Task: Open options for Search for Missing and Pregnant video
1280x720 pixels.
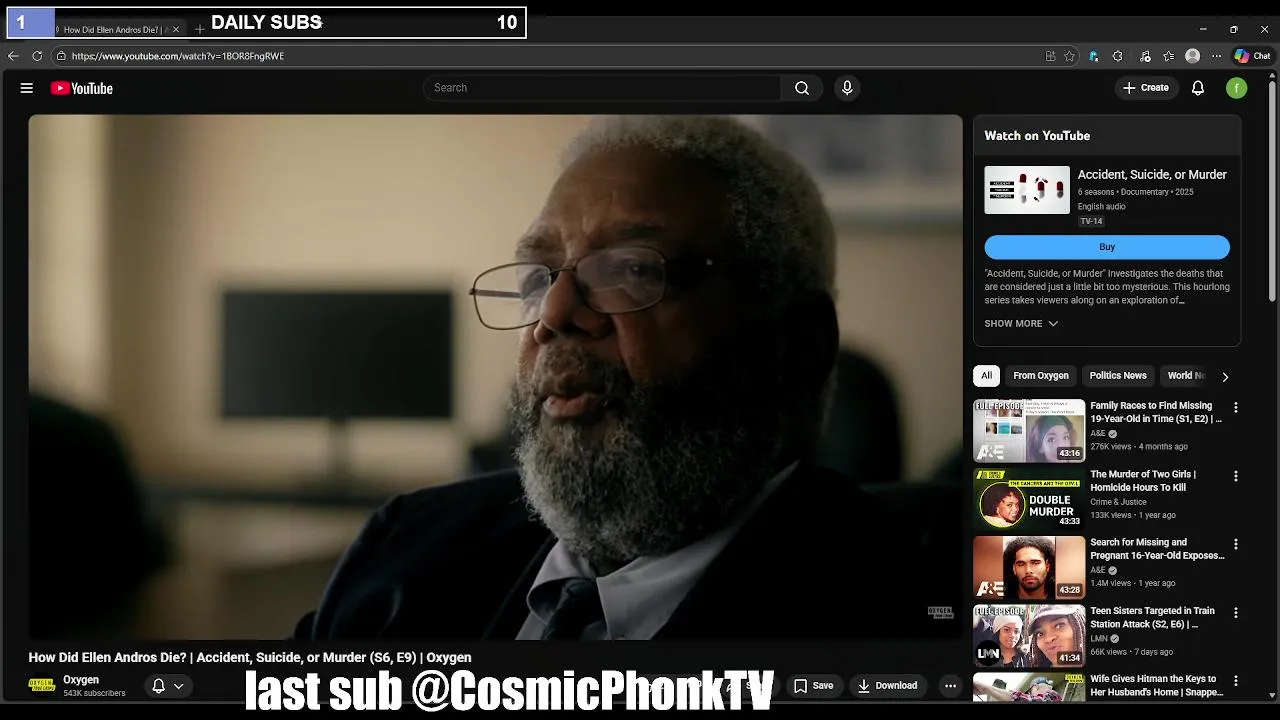Action: (1235, 544)
